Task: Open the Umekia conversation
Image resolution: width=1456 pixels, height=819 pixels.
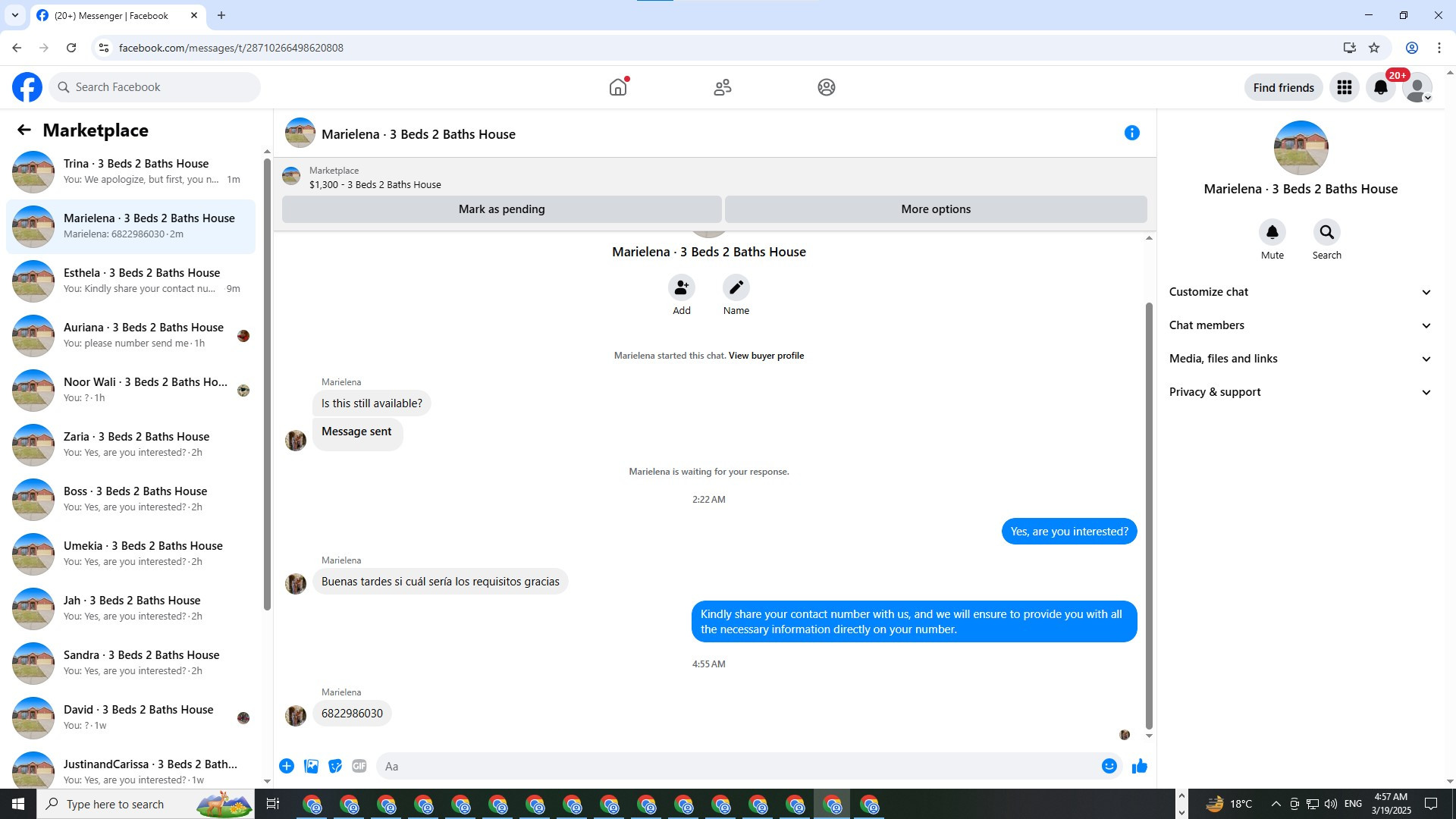Action: 131,554
